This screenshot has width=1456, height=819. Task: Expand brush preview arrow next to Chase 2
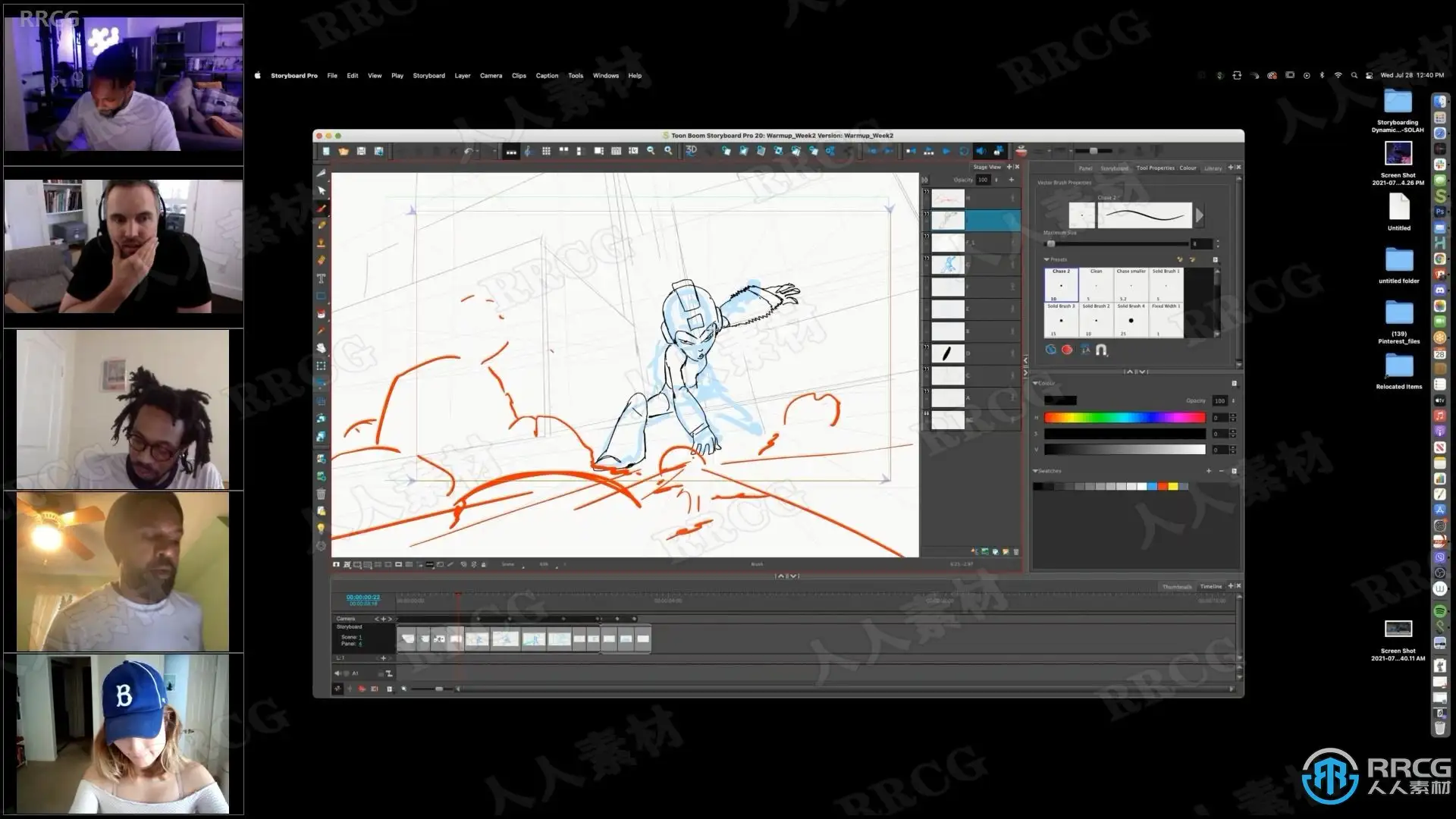1200,215
